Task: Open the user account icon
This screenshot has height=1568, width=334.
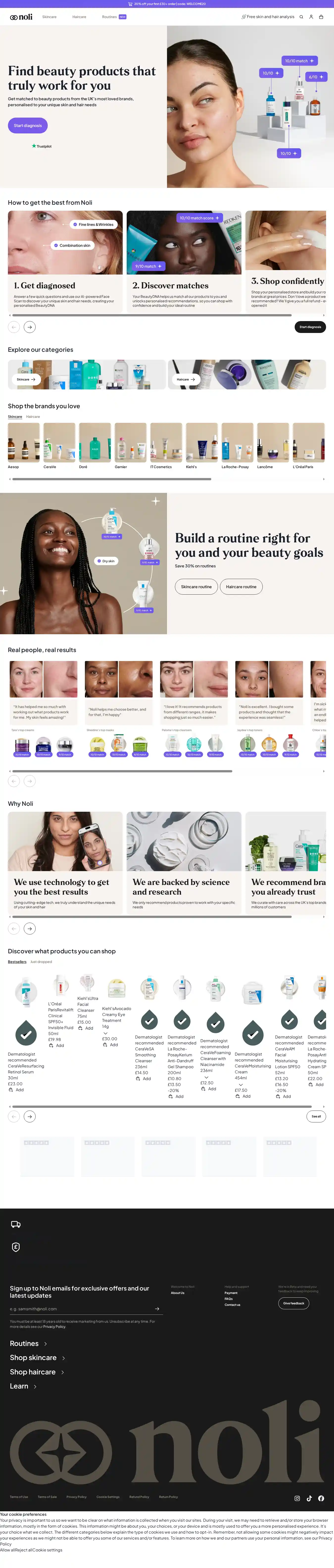Action: 311,17
